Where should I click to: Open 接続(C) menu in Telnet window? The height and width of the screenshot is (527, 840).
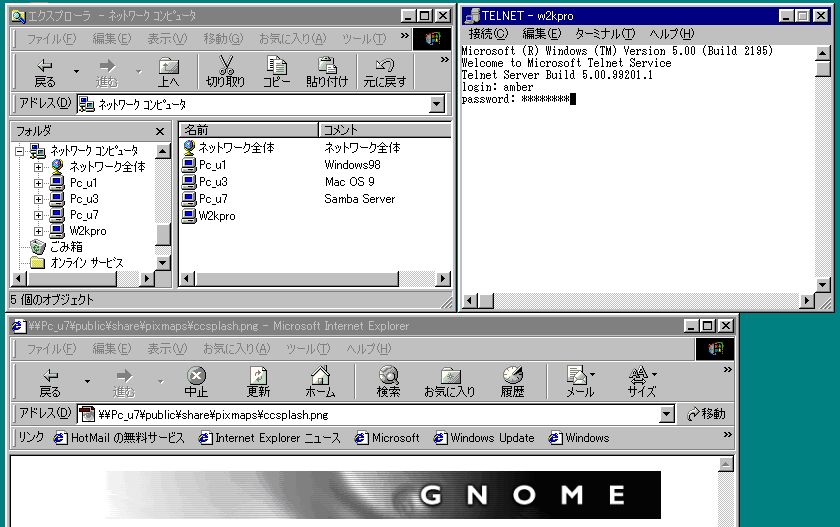(488, 34)
